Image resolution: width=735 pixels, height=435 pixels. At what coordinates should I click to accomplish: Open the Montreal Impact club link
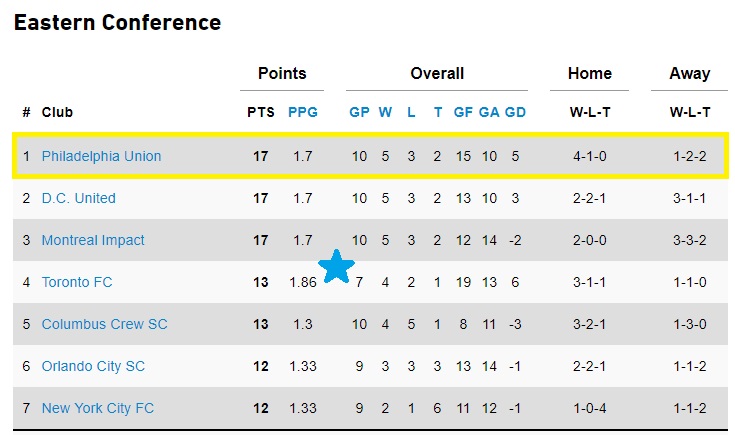tap(93, 240)
